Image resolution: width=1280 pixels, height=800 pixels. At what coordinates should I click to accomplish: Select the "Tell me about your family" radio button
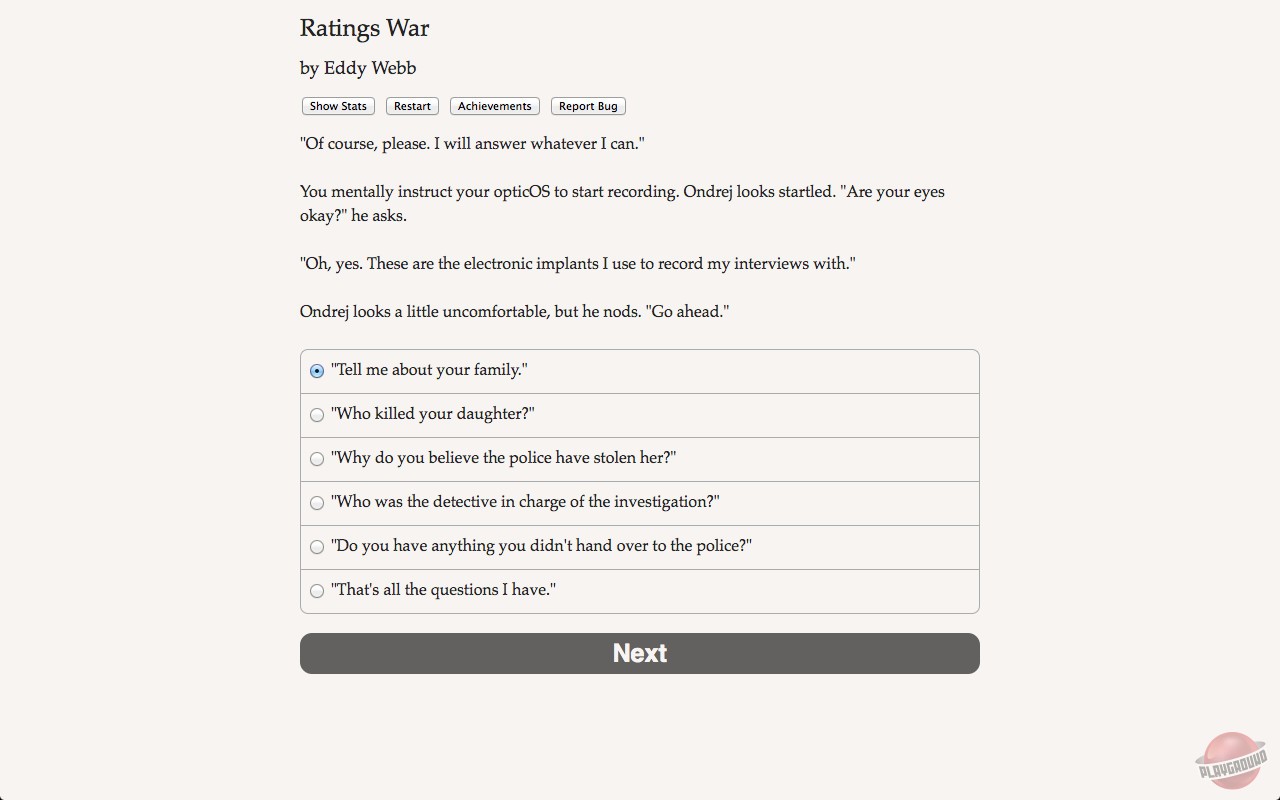coord(317,370)
